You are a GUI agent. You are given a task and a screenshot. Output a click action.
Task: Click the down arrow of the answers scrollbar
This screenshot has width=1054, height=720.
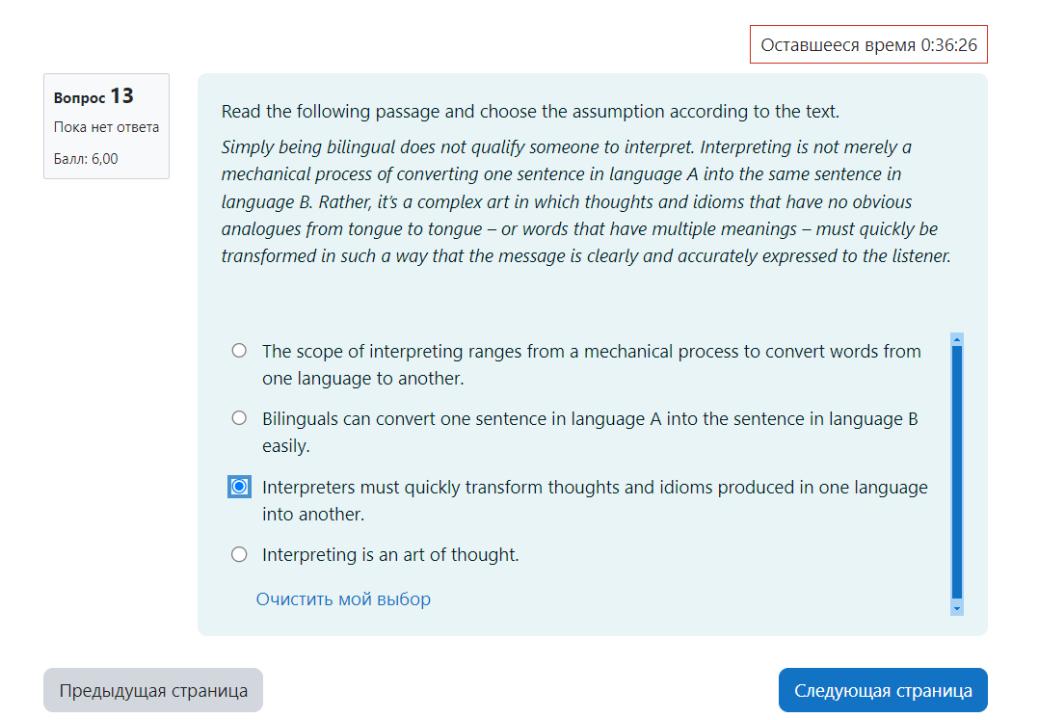click(x=957, y=608)
